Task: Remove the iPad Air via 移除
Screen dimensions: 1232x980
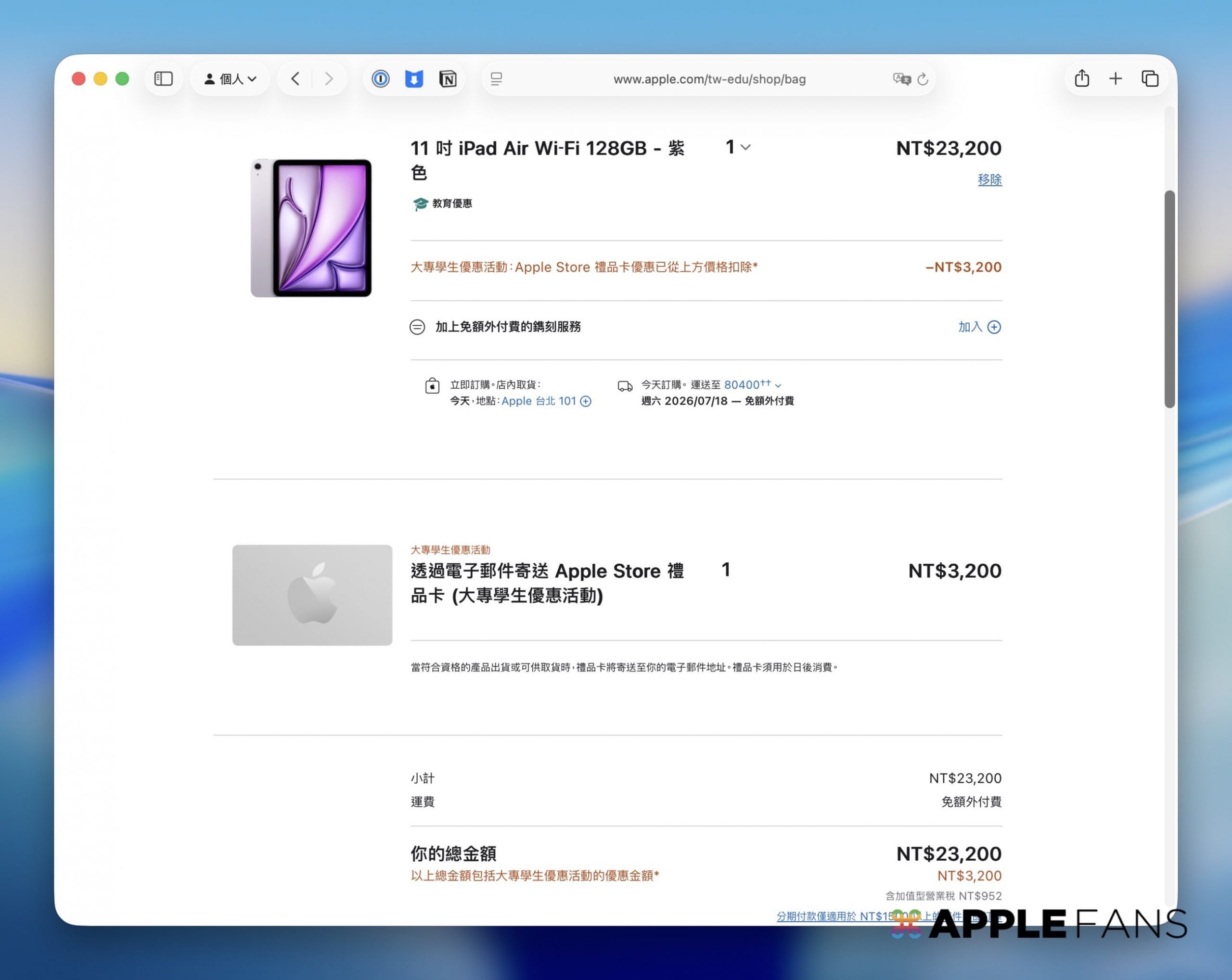Action: pyautogui.click(x=990, y=180)
